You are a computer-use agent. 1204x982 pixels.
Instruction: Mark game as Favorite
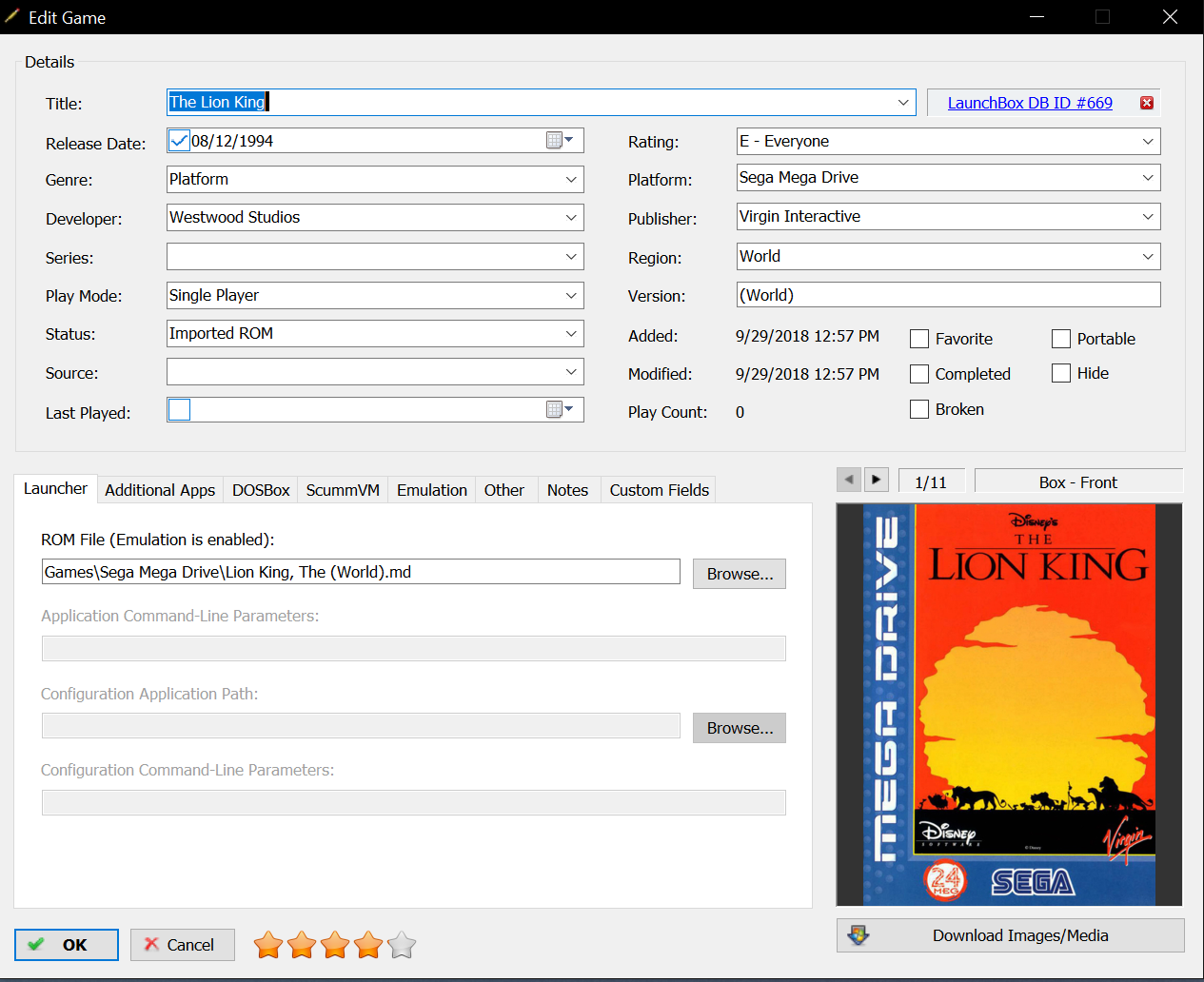pyautogui.click(x=919, y=339)
